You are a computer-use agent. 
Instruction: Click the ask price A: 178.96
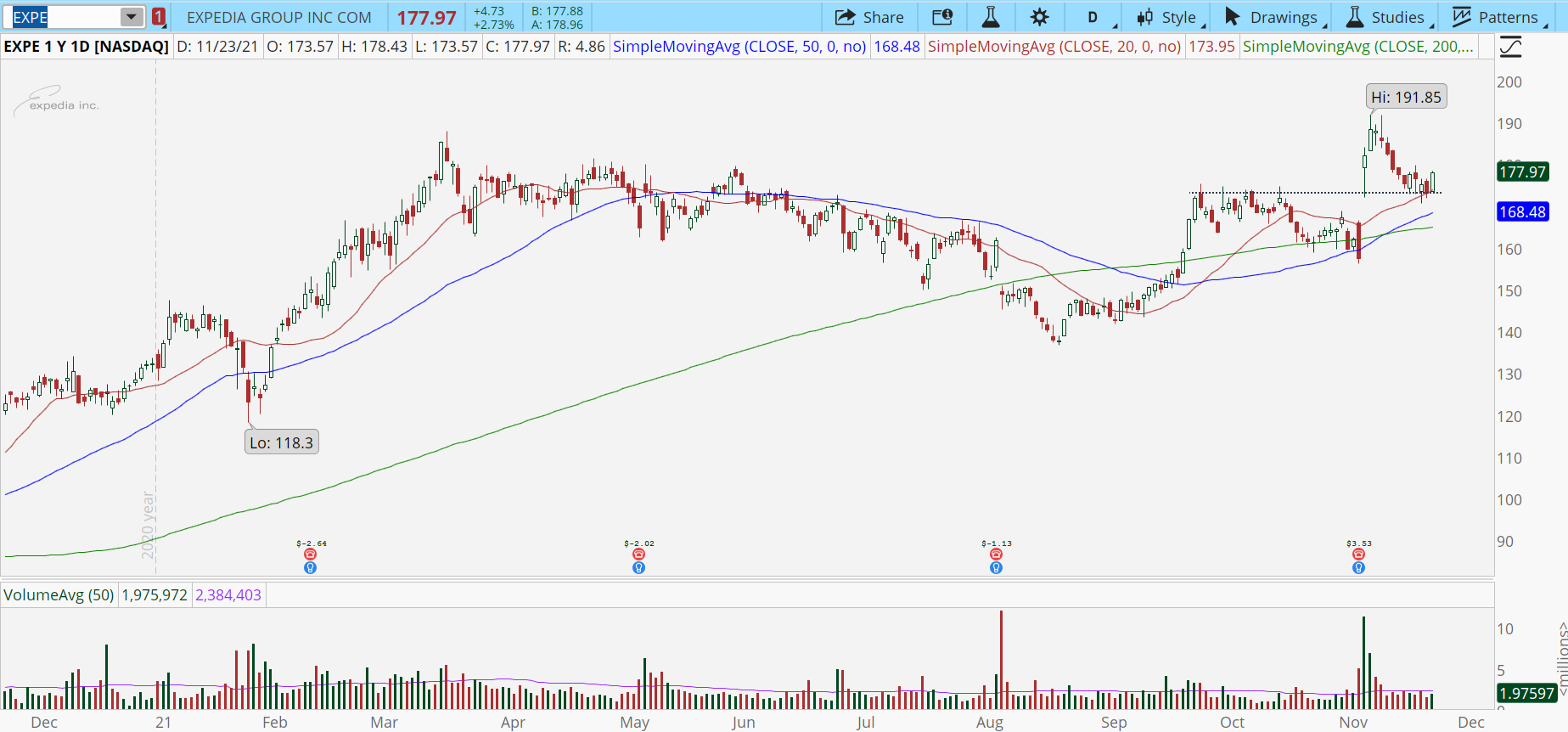pyautogui.click(x=557, y=25)
